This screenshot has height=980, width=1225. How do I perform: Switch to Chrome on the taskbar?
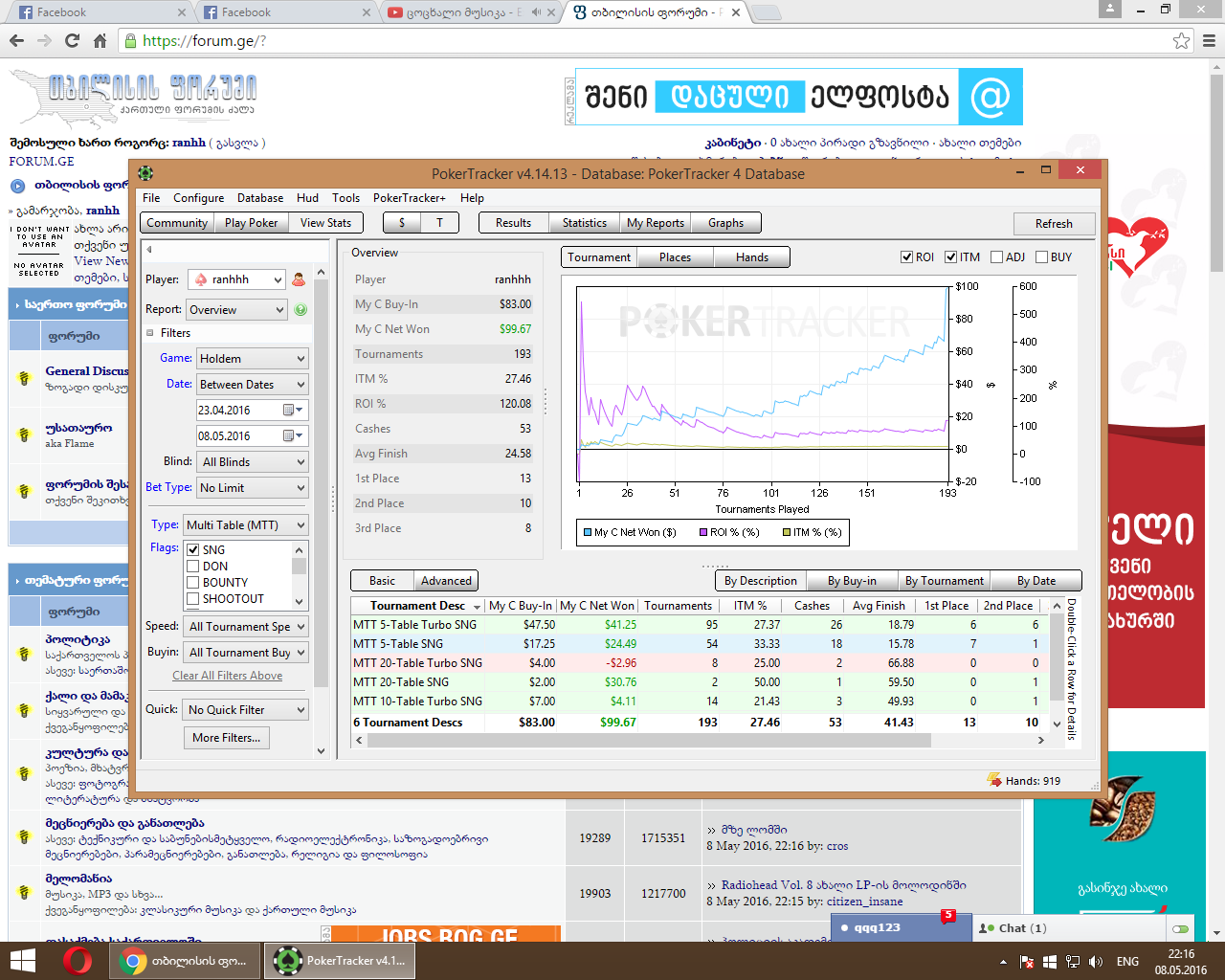pos(185,961)
